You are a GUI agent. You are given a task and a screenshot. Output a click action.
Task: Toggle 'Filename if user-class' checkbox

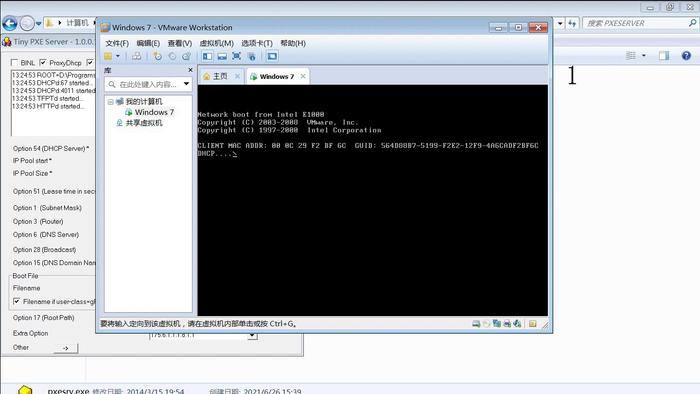pyautogui.click(x=17, y=302)
